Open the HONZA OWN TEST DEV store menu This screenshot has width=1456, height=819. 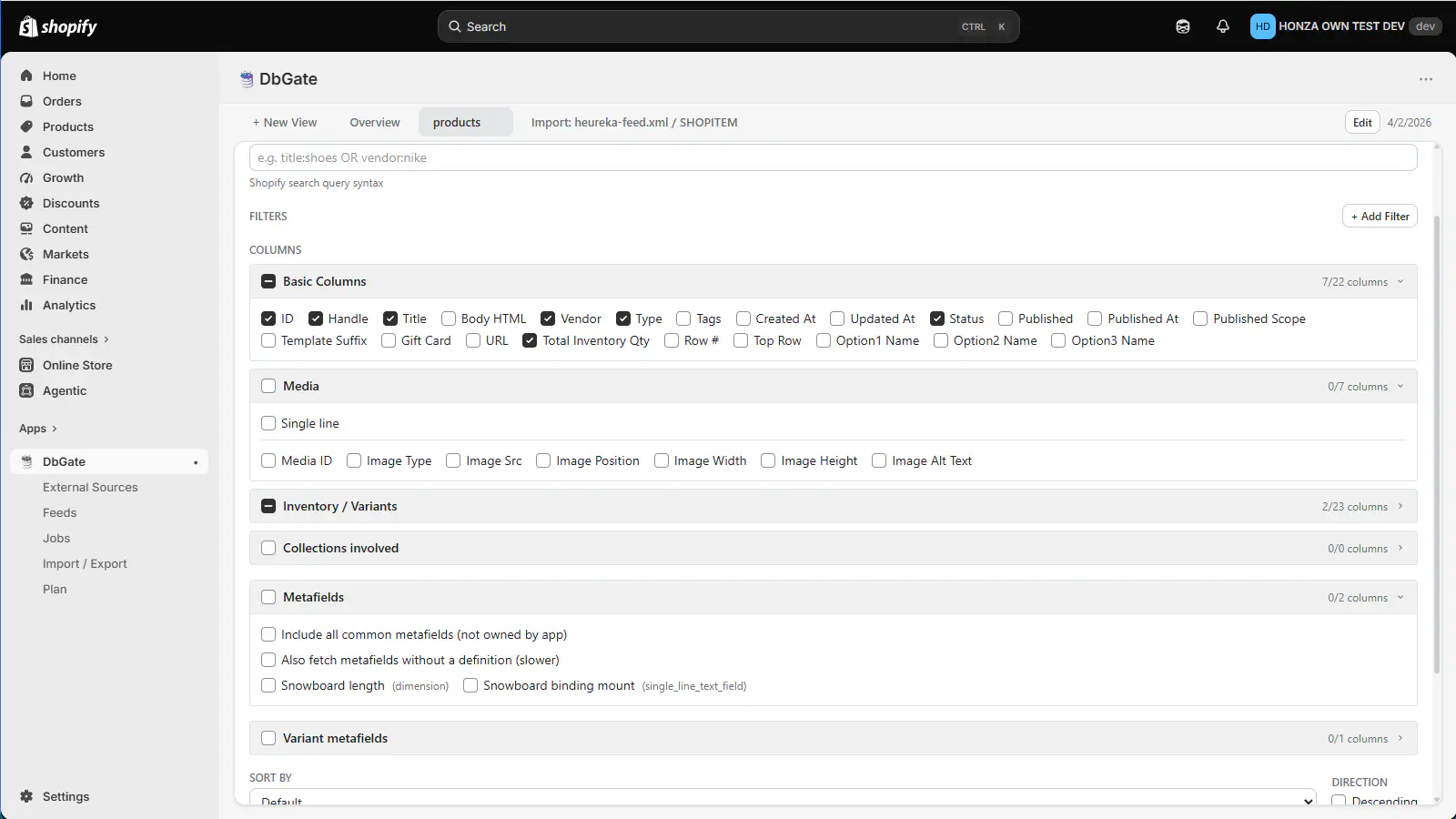[x=1345, y=26]
